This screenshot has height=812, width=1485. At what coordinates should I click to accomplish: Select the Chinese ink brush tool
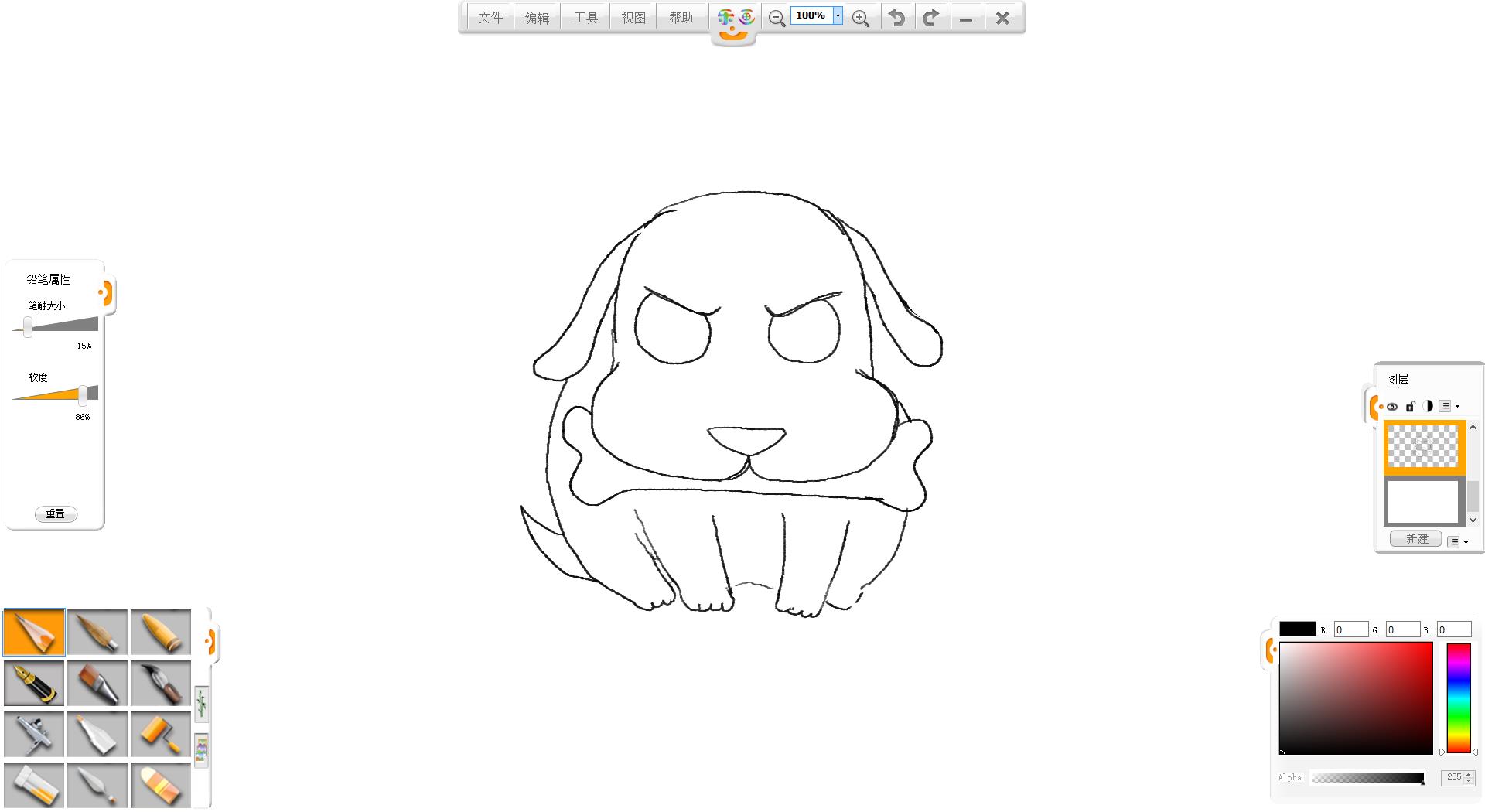(161, 683)
